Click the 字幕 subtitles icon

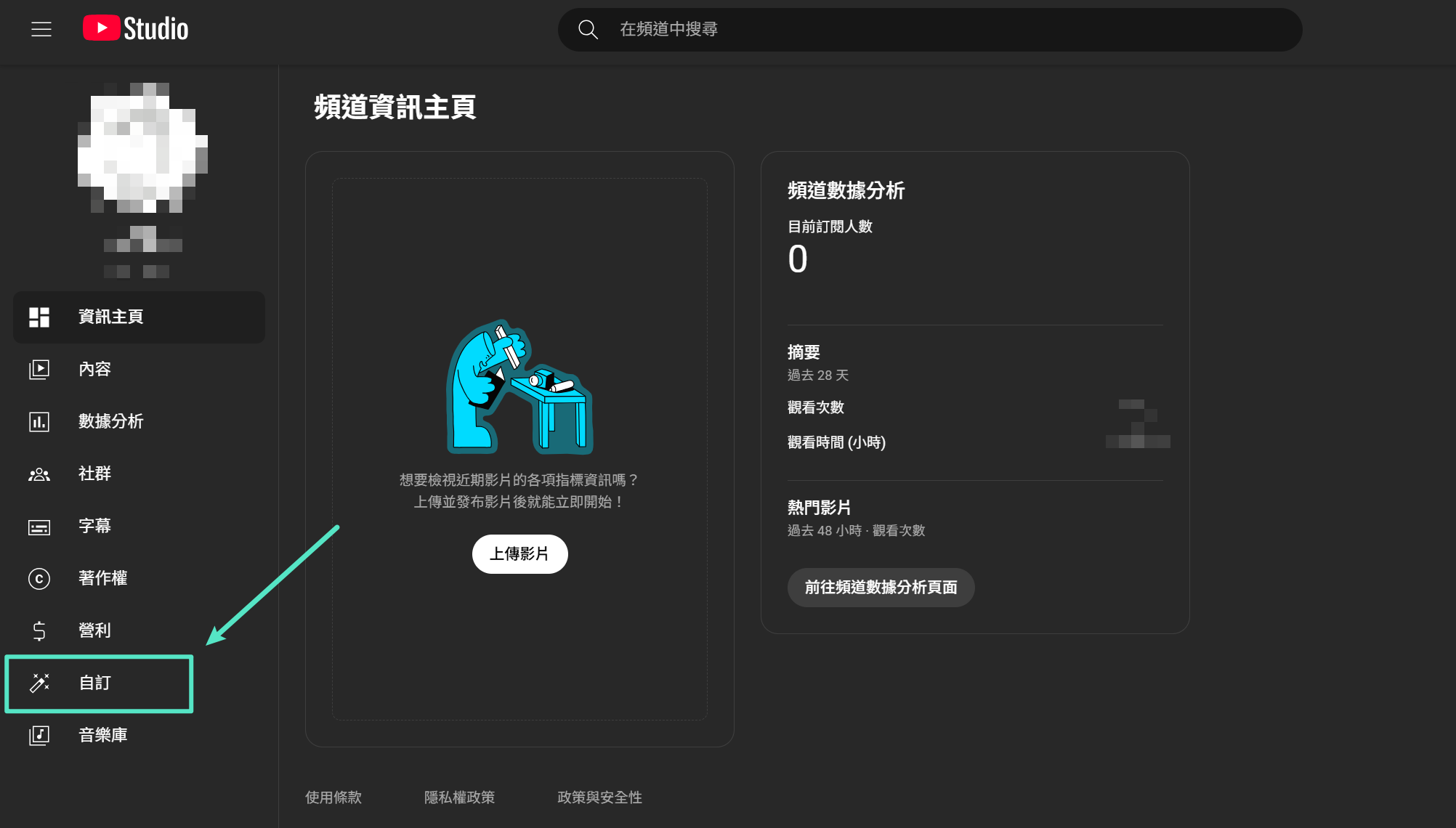pyautogui.click(x=39, y=526)
